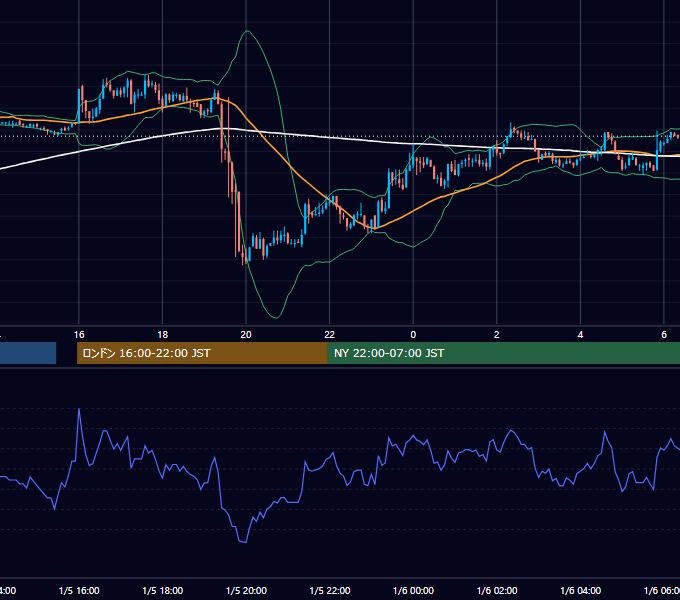Click the 16 hour axis label
This screenshot has width=680, height=600.
tap(79, 335)
